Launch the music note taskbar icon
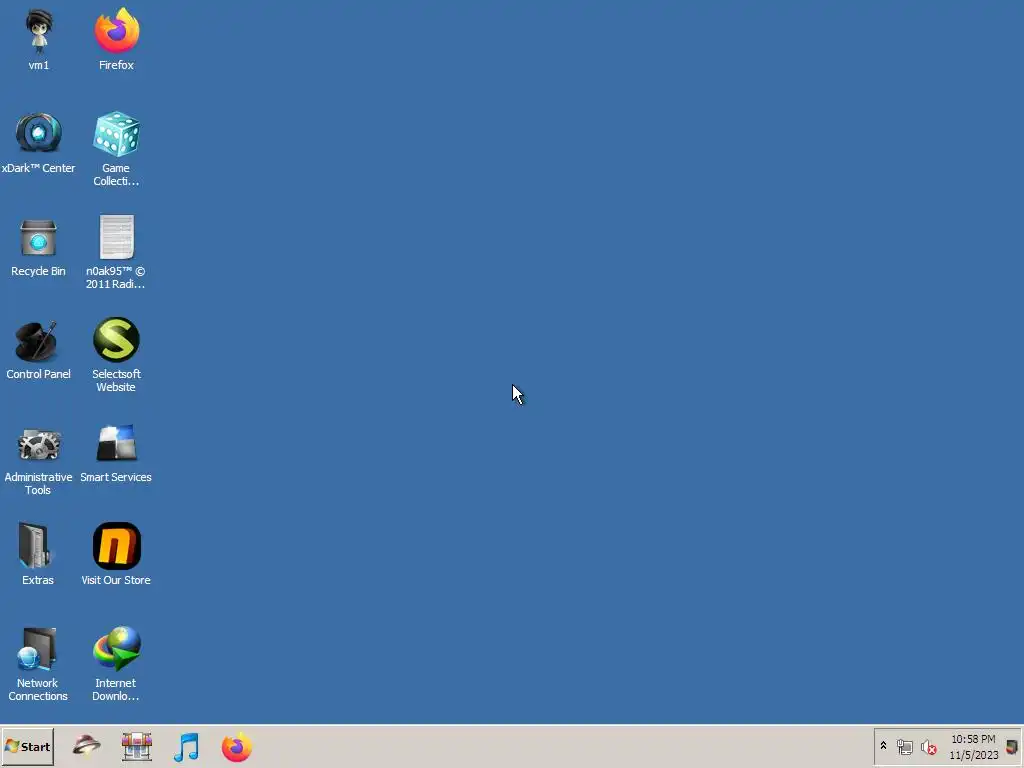 (186, 746)
